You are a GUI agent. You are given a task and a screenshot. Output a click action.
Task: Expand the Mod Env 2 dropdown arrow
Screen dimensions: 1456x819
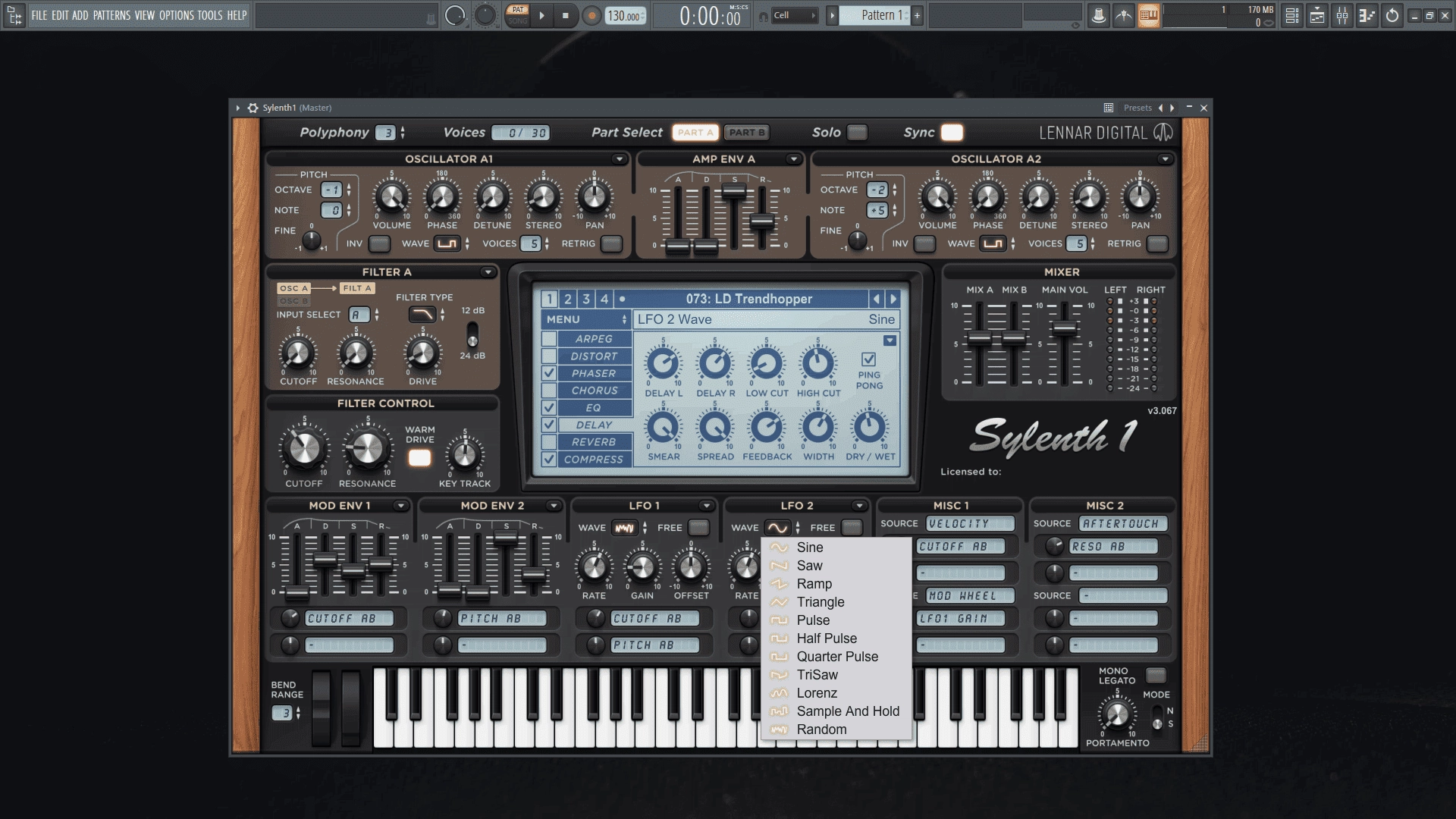(554, 506)
